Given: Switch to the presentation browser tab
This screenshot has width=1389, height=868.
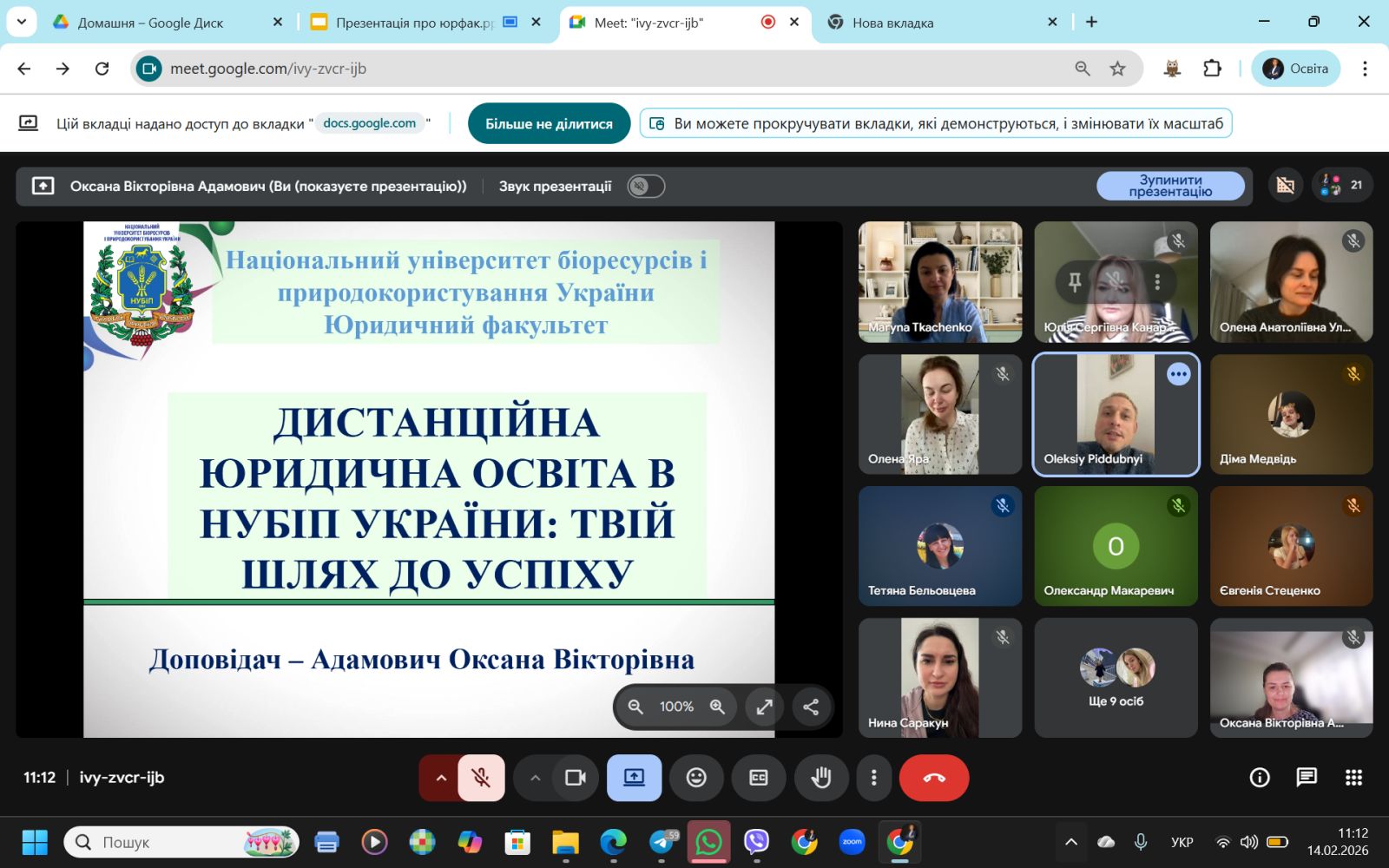Looking at the screenshot, I should pos(412,23).
